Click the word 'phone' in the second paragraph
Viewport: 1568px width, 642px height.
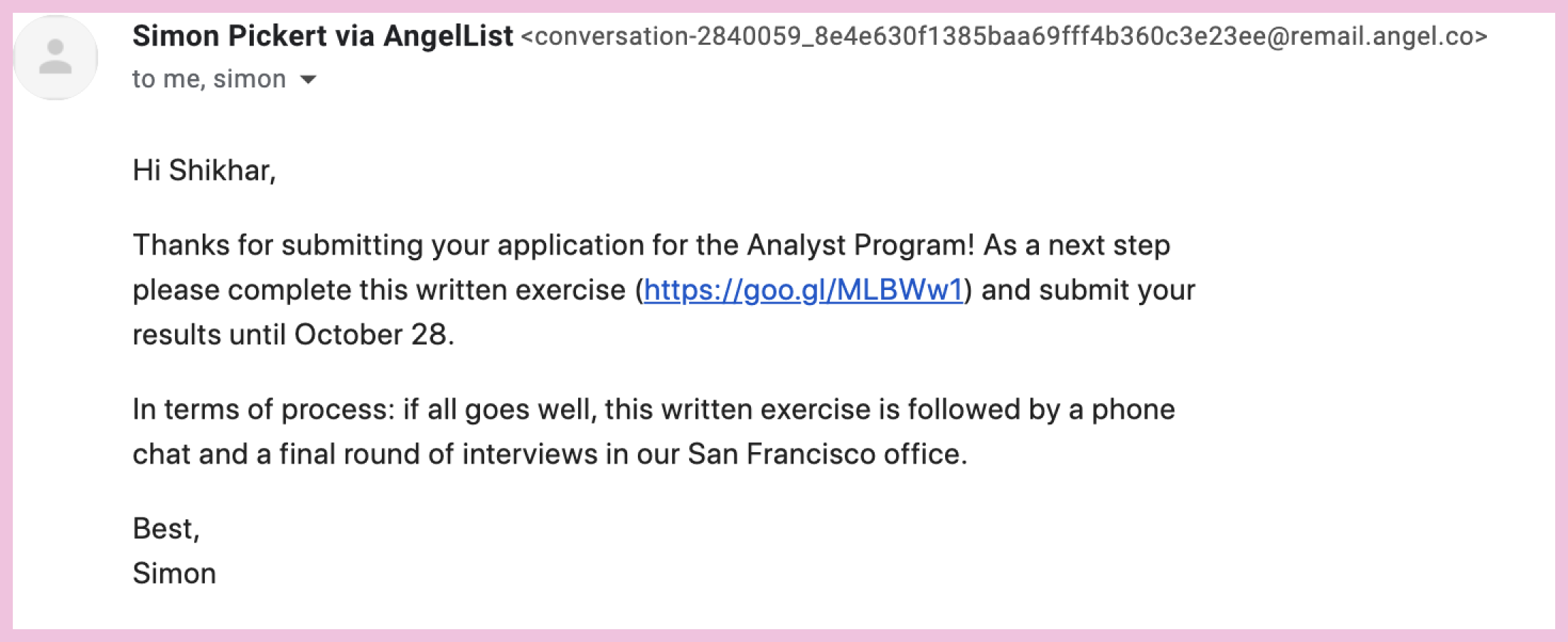tap(1133, 410)
